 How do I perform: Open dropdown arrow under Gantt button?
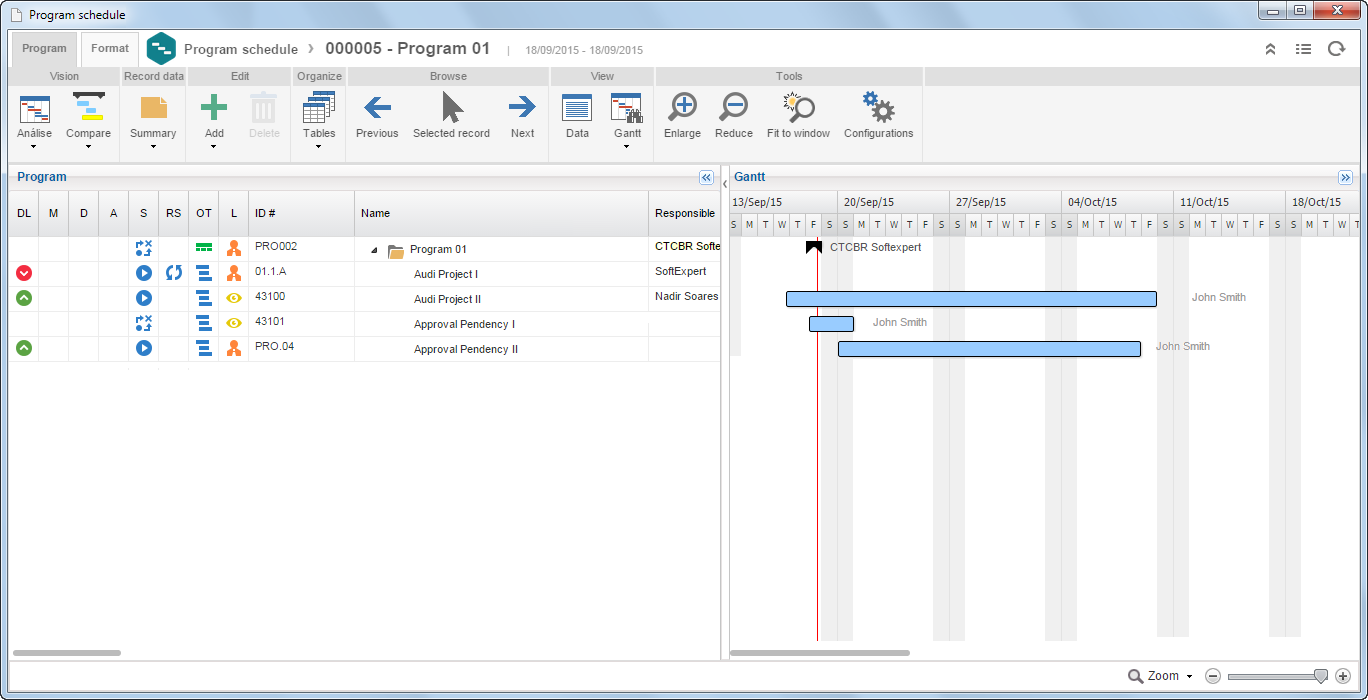(627, 147)
